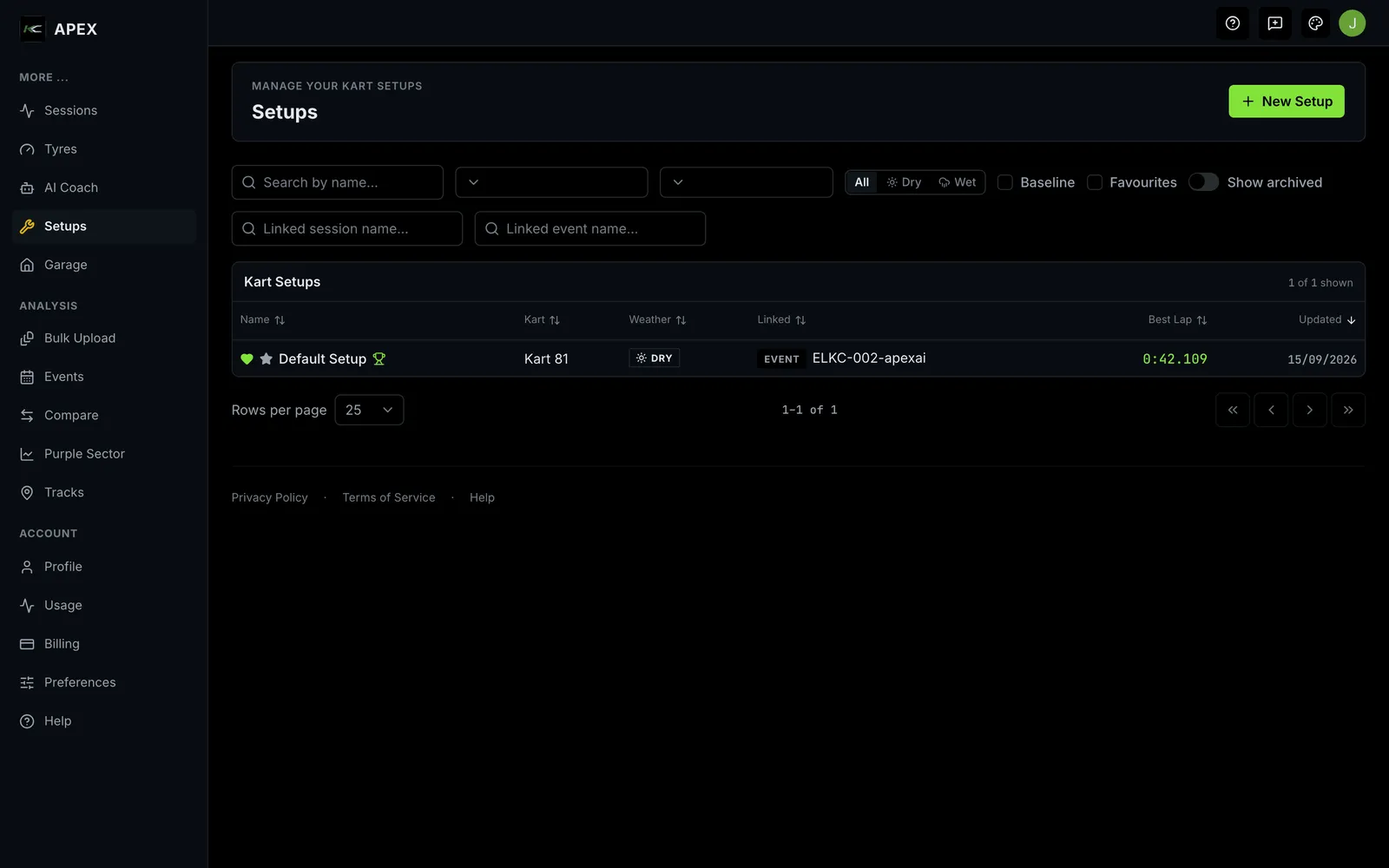This screenshot has height=868, width=1389.
Task: Sort by Name column arrows icon
Action: click(x=280, y=320)
